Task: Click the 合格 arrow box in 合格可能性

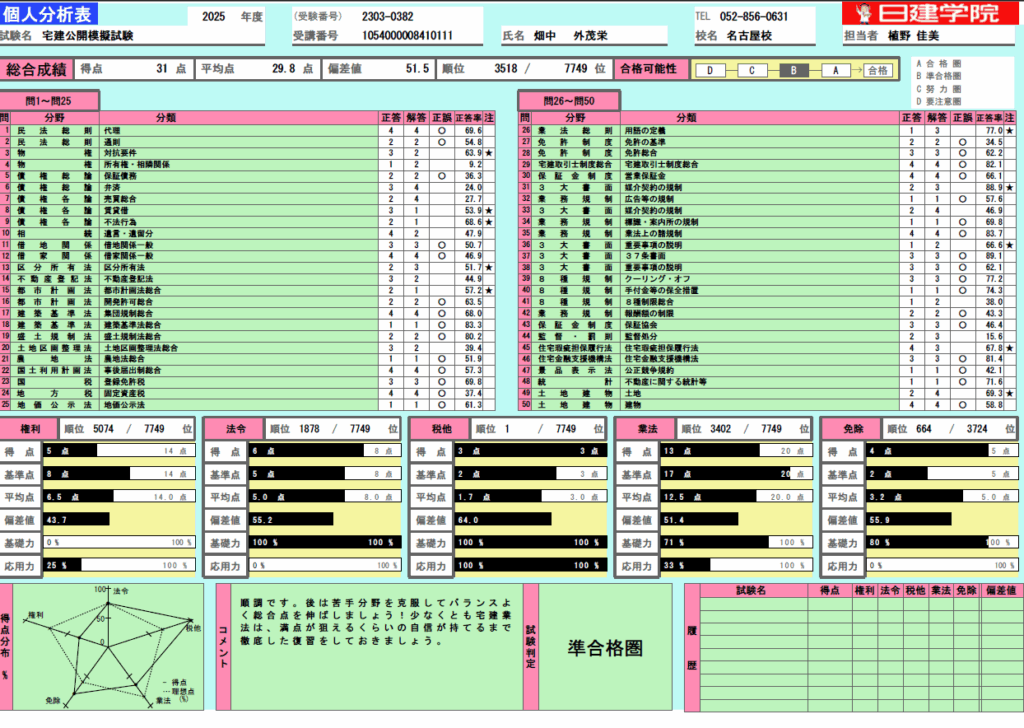Action: coord(877,70)
